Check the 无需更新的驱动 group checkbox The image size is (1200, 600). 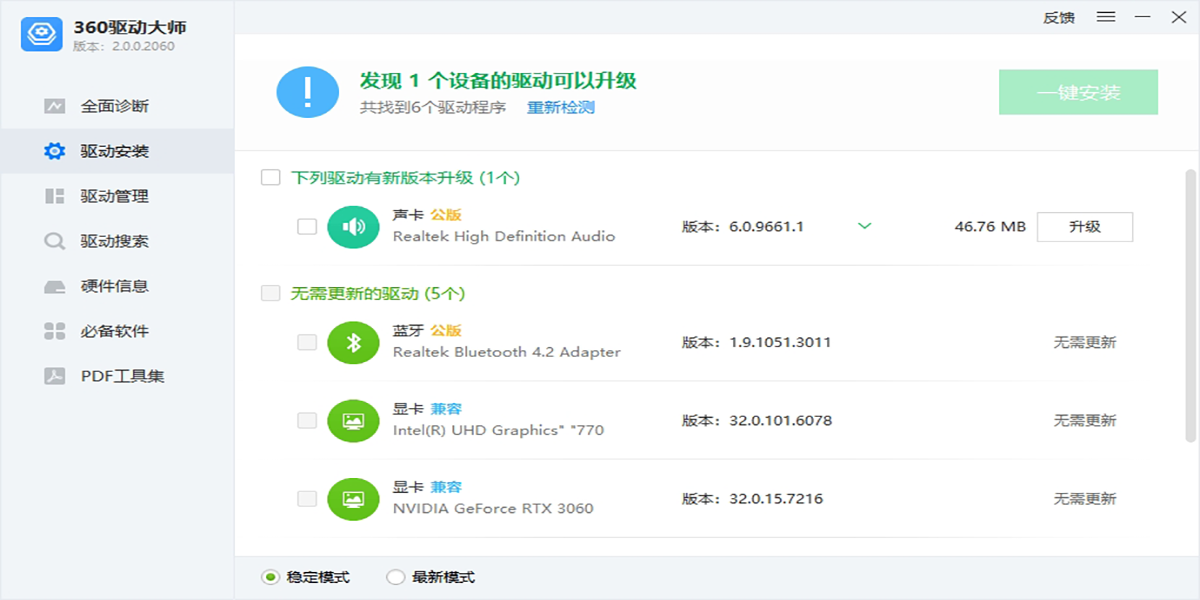click(x=270, y=294)
